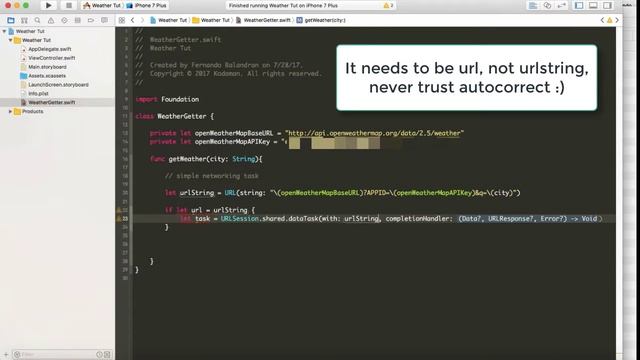Click 'class WeatherGetter {' line

(x=175, y=116)
